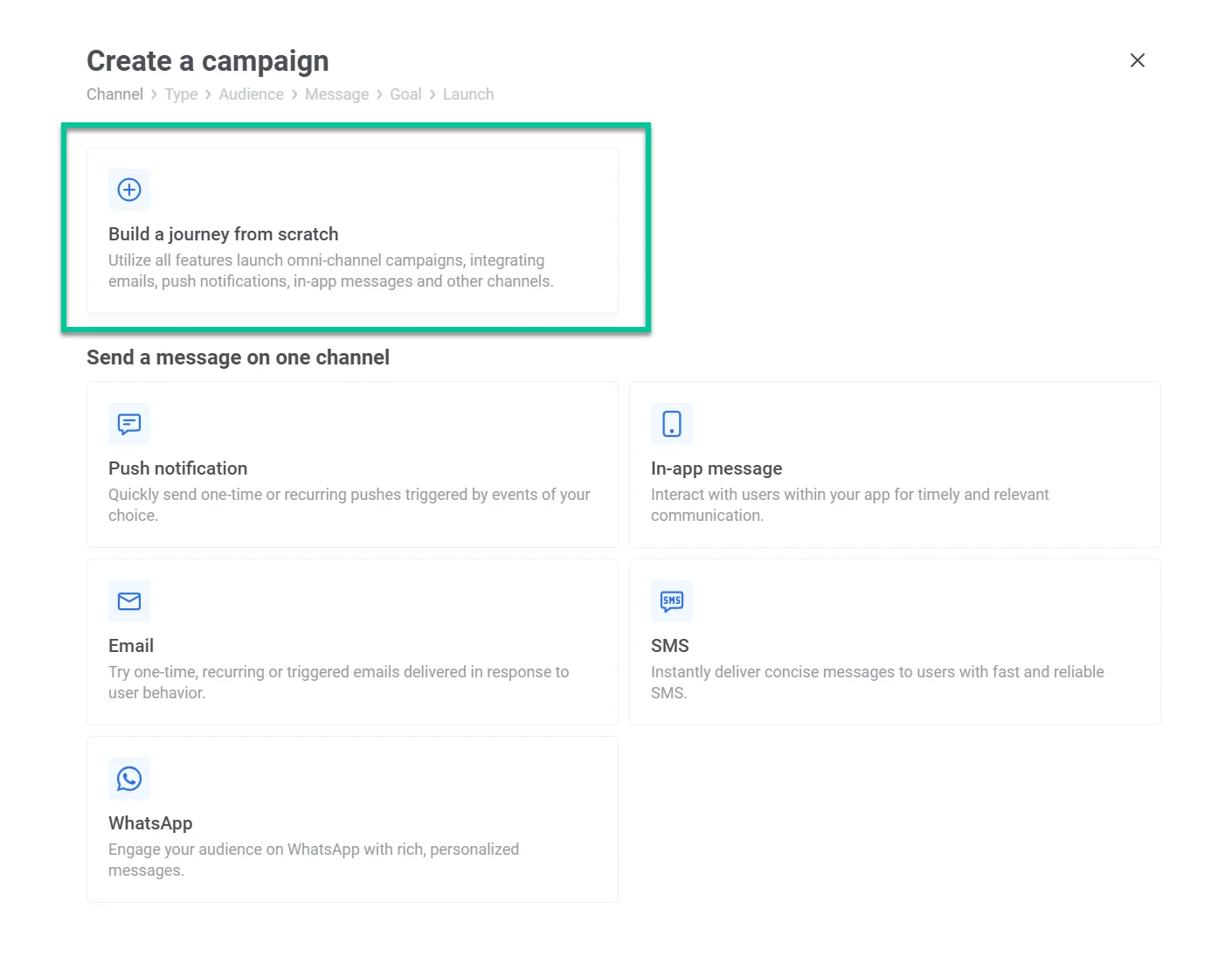This screenshot has height=971, width=1232.
Task: Click the In-app message phone icon
Action: click(x=672, y=424)
